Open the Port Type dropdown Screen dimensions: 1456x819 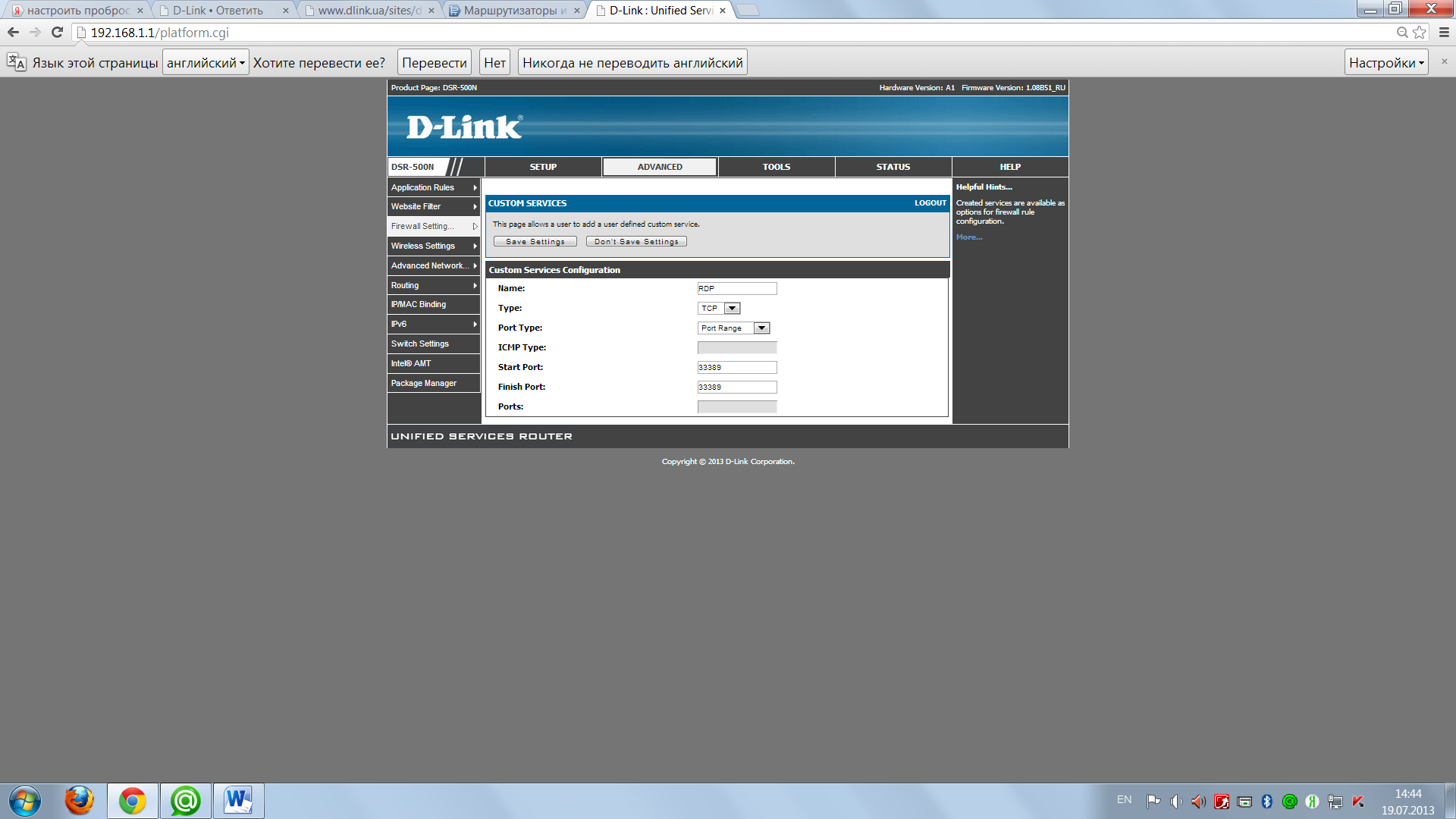[x=733, y=328]
